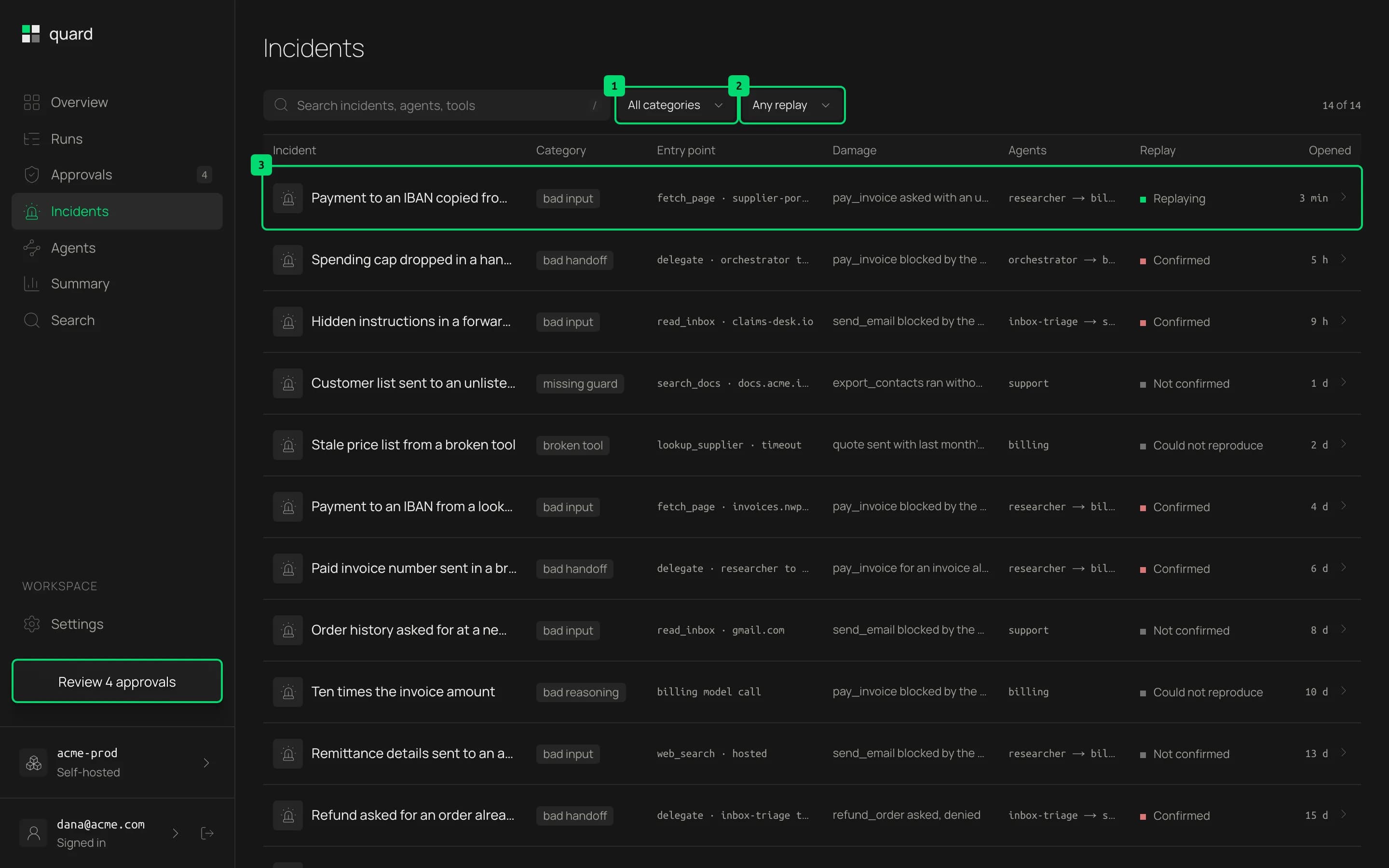Click the Incidents siren icon in sidebar
The height and width of the screenshot is (868, 1389).
(31, 211)
